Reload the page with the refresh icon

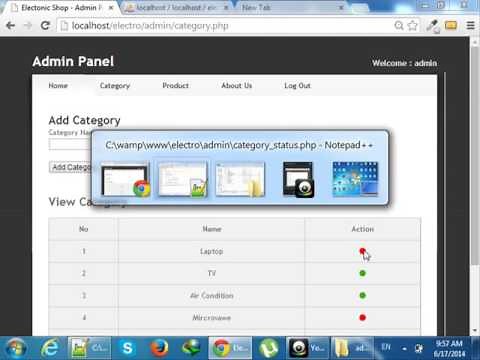(x=45, y=26)
